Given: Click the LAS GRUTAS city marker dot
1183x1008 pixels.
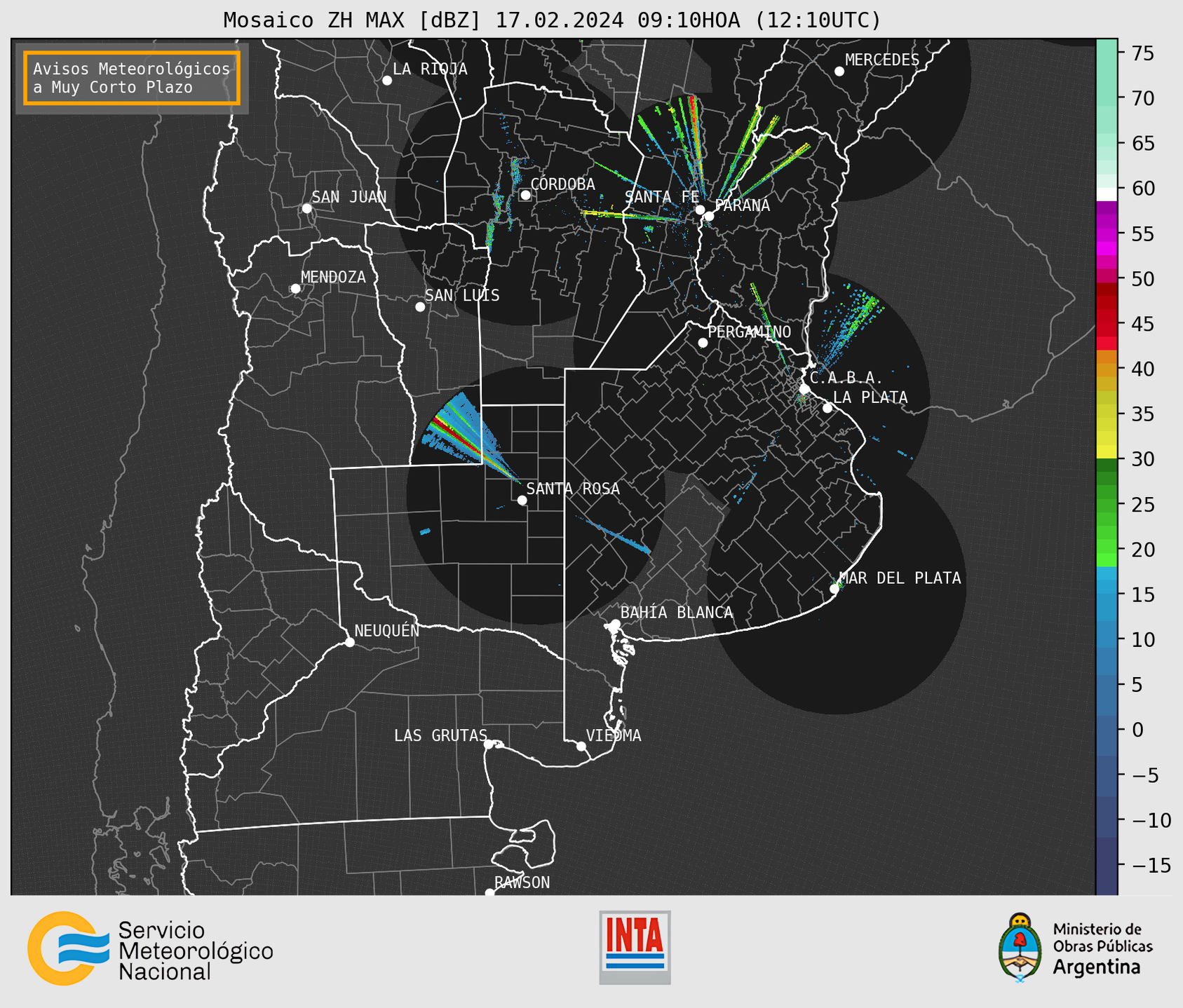Looking at the screenshot, I should 489,744.
